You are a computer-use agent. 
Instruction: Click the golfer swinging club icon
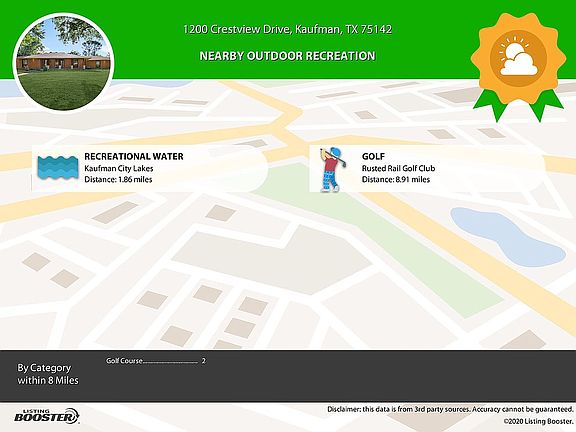click(x=332, y=169)
